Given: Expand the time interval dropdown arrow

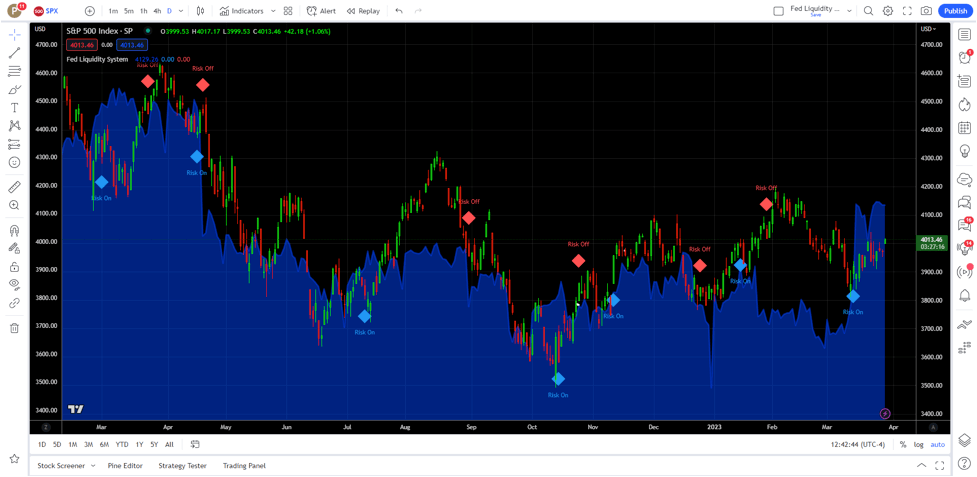Looking at the screenshot, I should 181,11.
